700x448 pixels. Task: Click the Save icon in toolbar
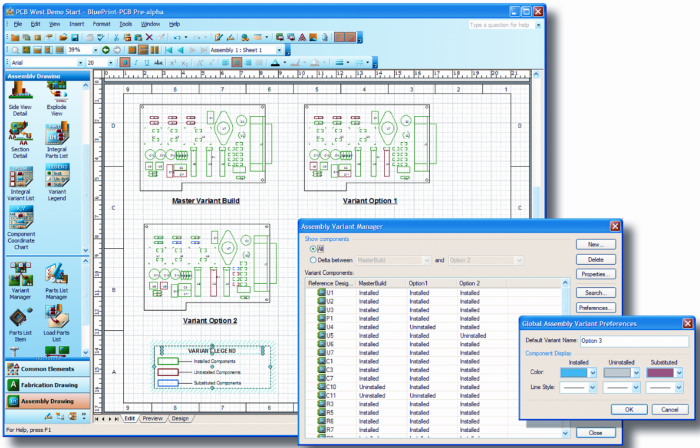[x=75, y=37]
